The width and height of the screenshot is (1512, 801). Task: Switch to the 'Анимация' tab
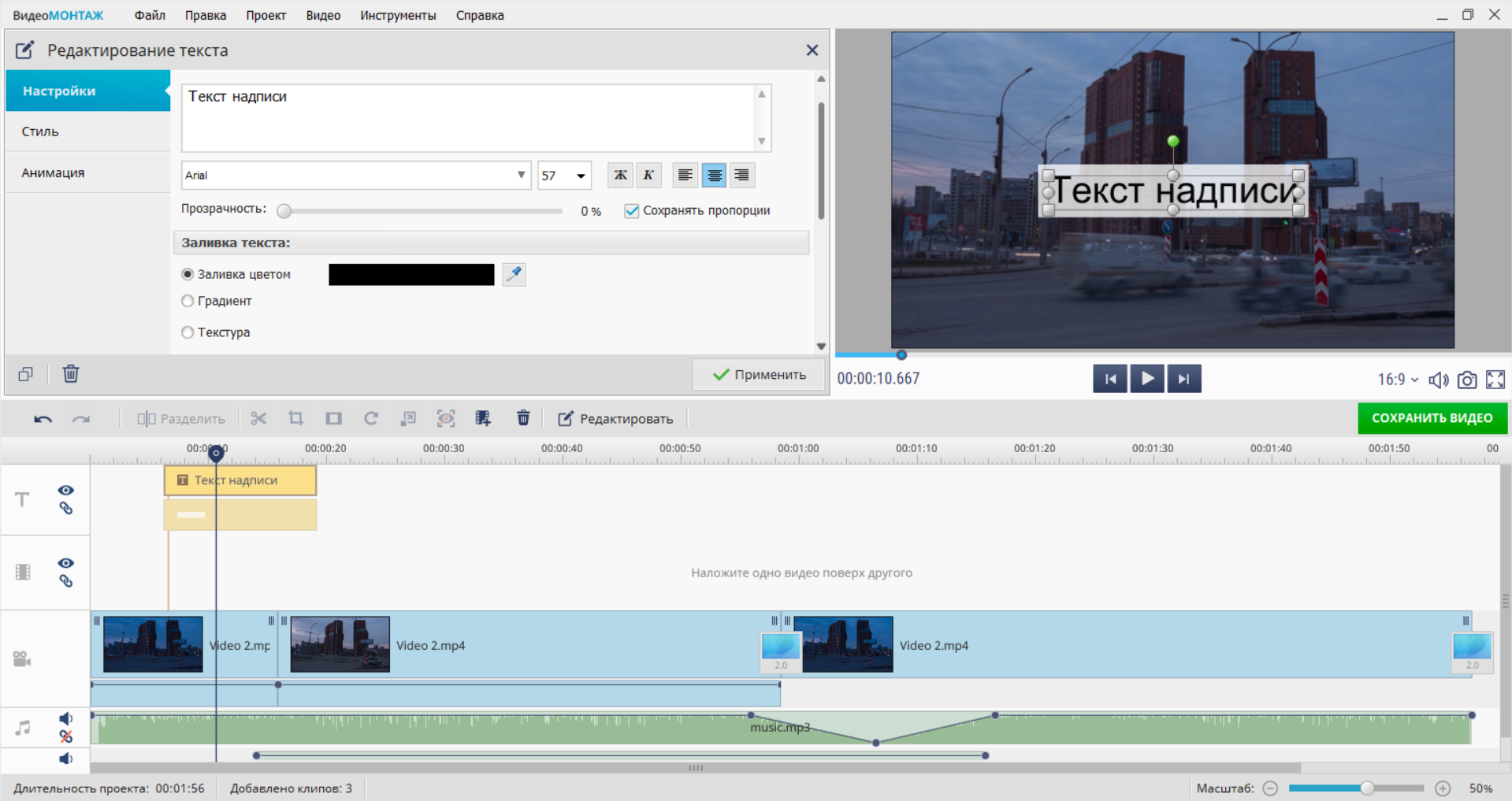[87, 172]
